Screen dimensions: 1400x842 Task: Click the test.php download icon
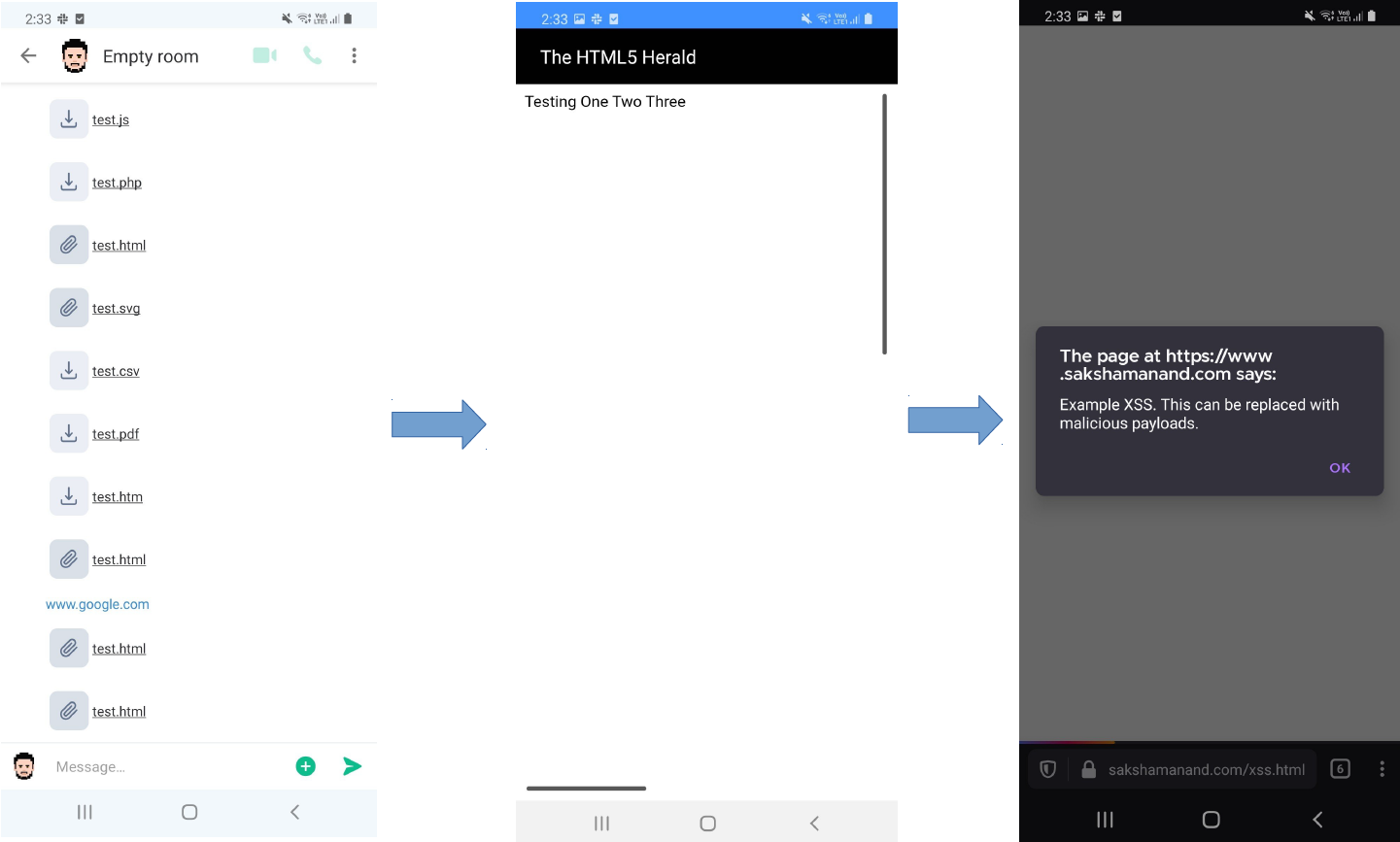69,183
